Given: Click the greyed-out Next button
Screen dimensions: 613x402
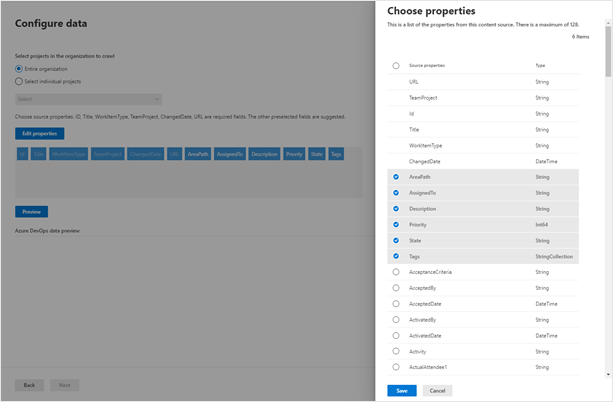Looking at the screenshot, I should pos(65,385).
